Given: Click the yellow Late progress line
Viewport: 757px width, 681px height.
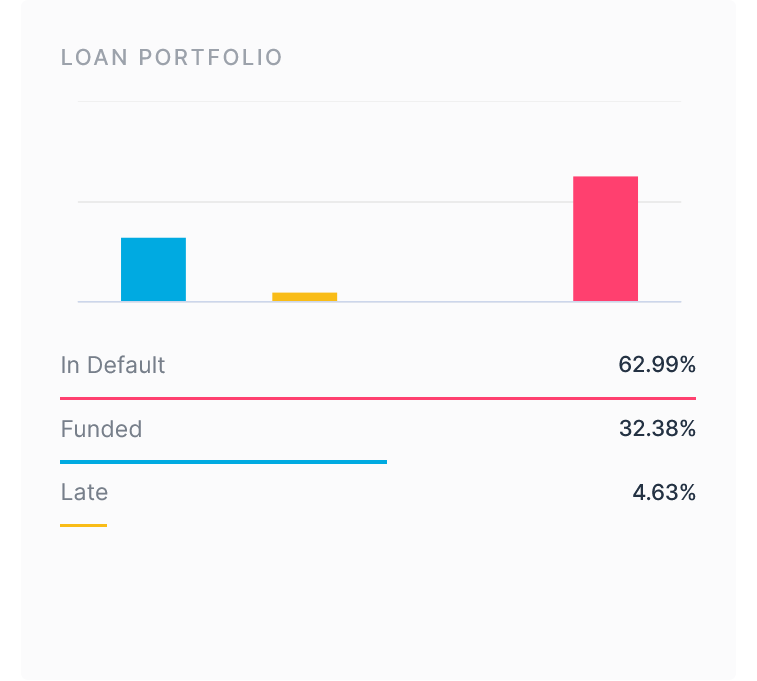Looking at the screenshot, I should [x=83, y=525].
